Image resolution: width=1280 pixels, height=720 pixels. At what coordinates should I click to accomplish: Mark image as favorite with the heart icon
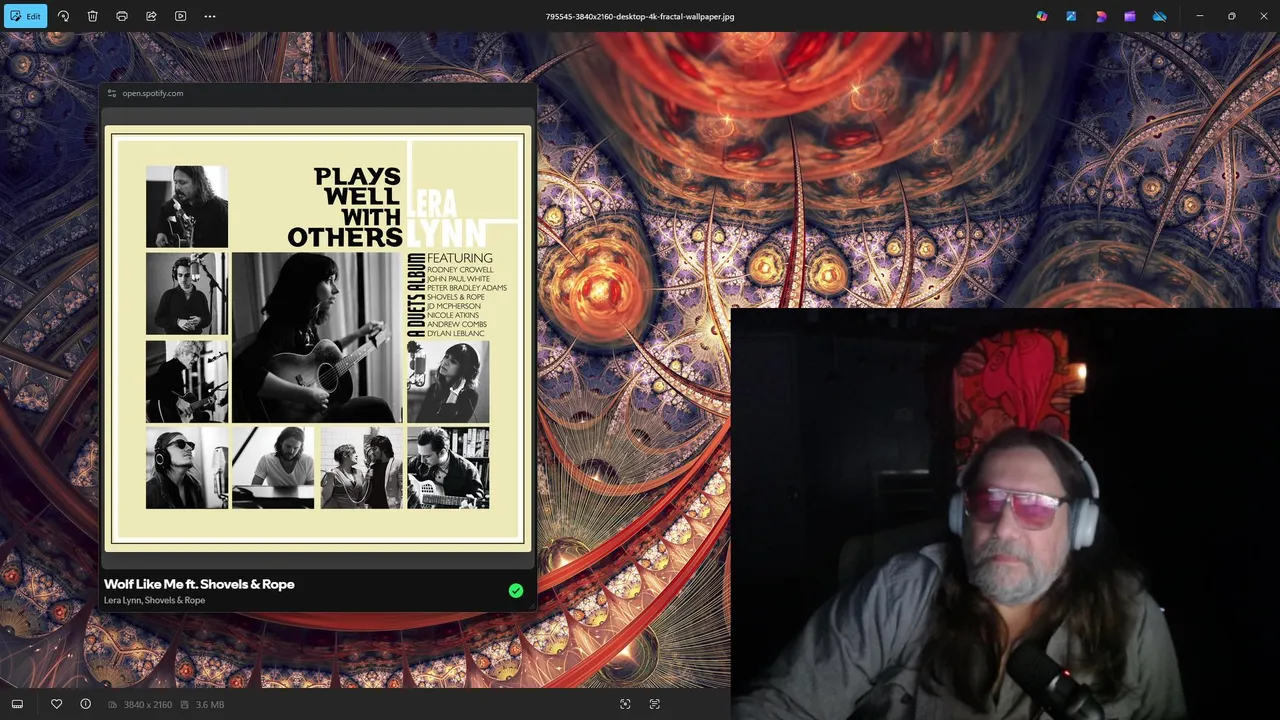(x=56, y=704)
